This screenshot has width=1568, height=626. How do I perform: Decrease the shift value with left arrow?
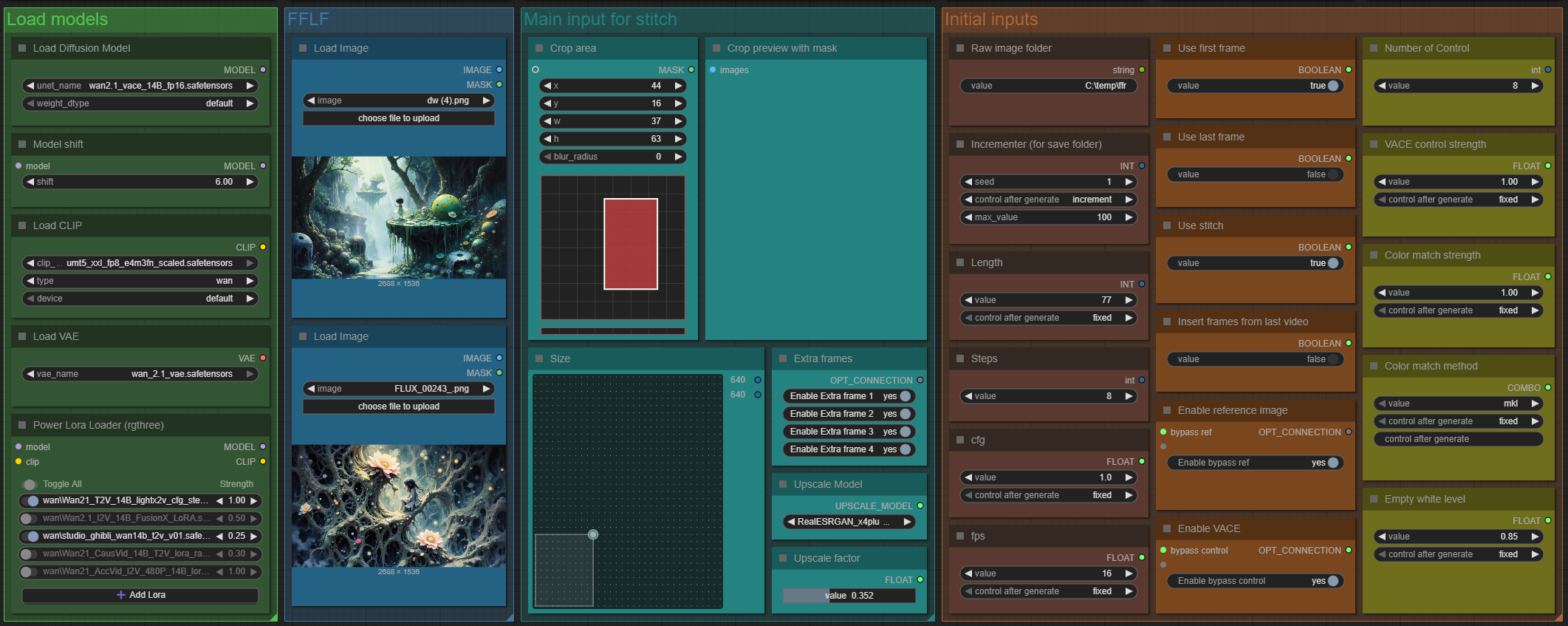pos(30,182)
